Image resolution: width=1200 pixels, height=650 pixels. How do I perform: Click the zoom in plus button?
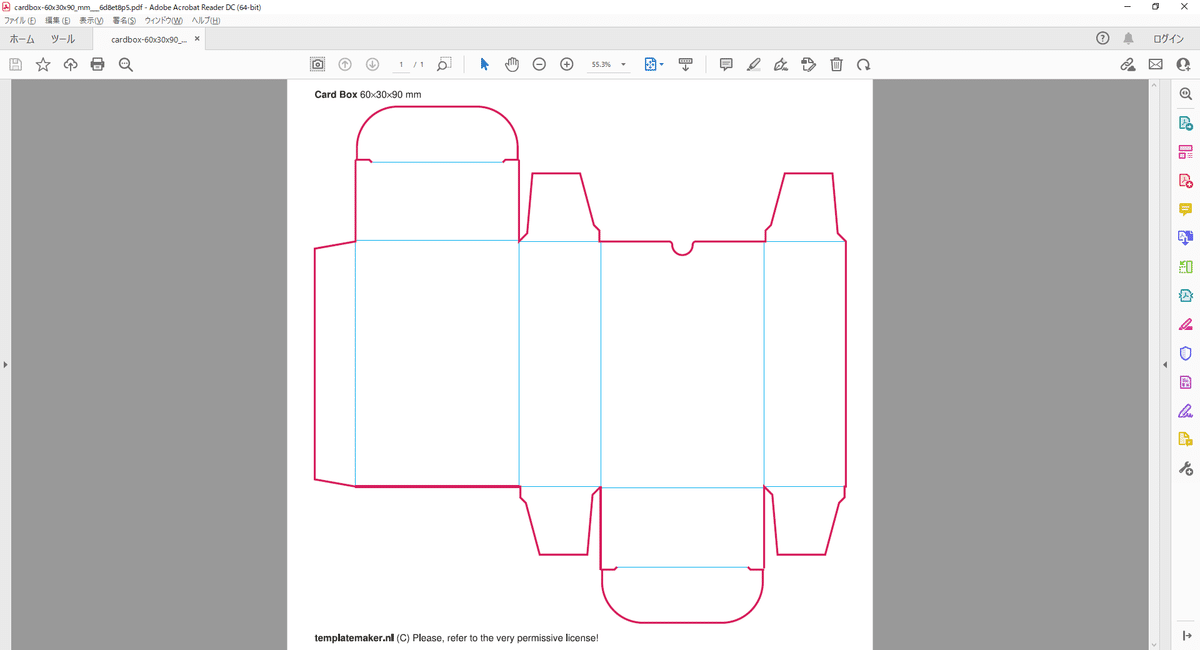click(x=566, y=64)
